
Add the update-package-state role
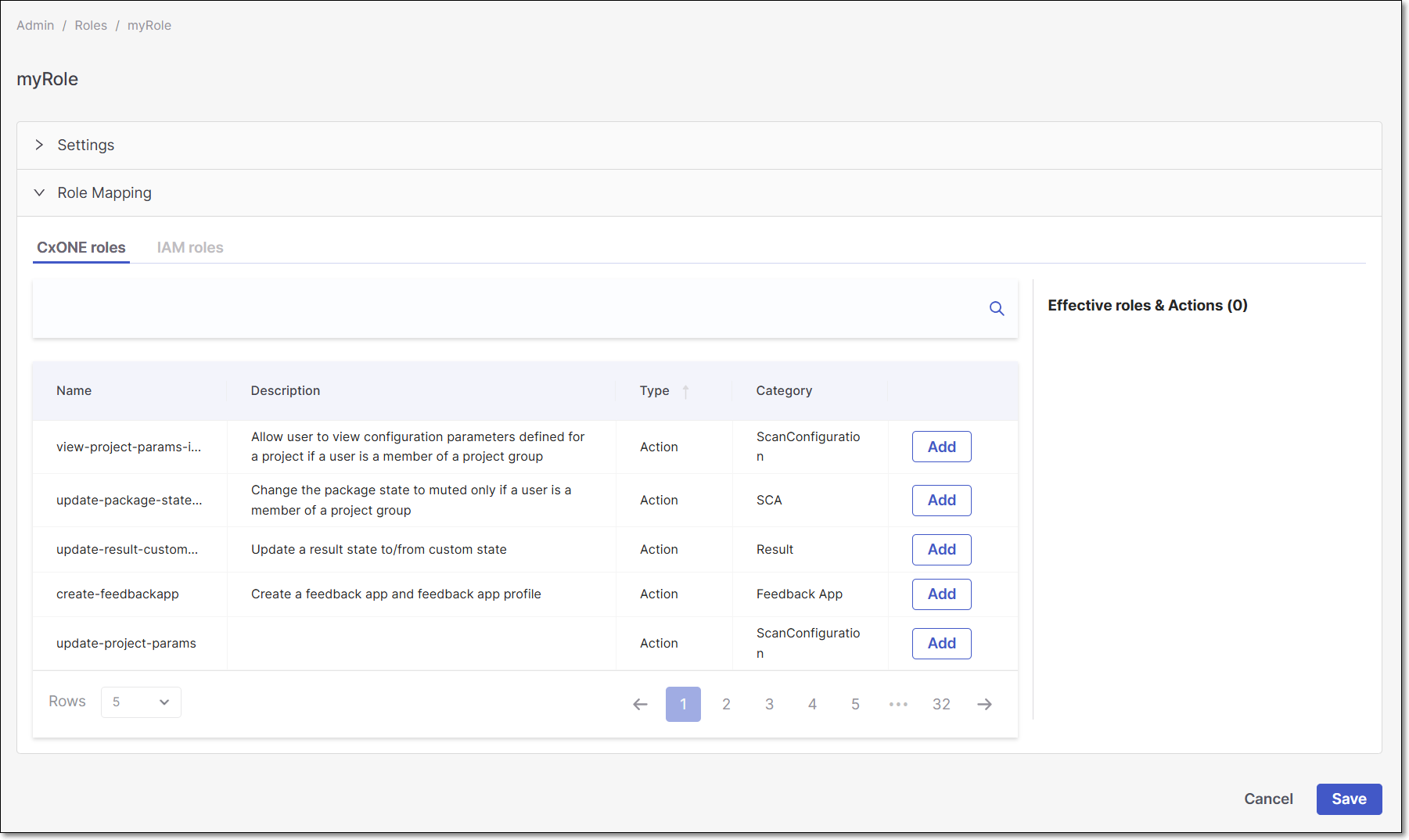942,501
